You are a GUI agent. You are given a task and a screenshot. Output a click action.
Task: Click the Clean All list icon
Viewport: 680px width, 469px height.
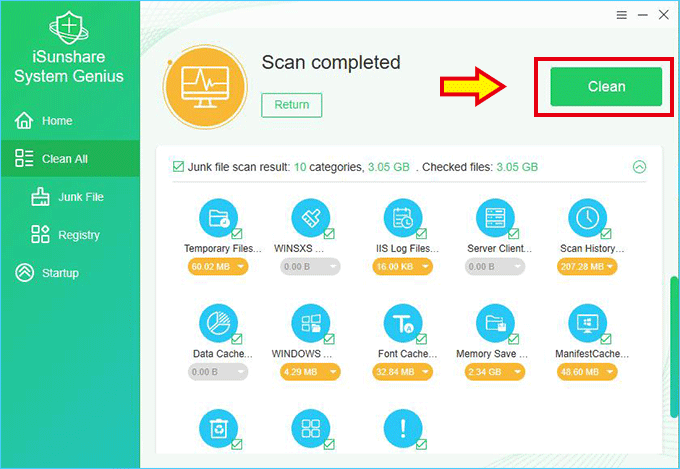24,158
